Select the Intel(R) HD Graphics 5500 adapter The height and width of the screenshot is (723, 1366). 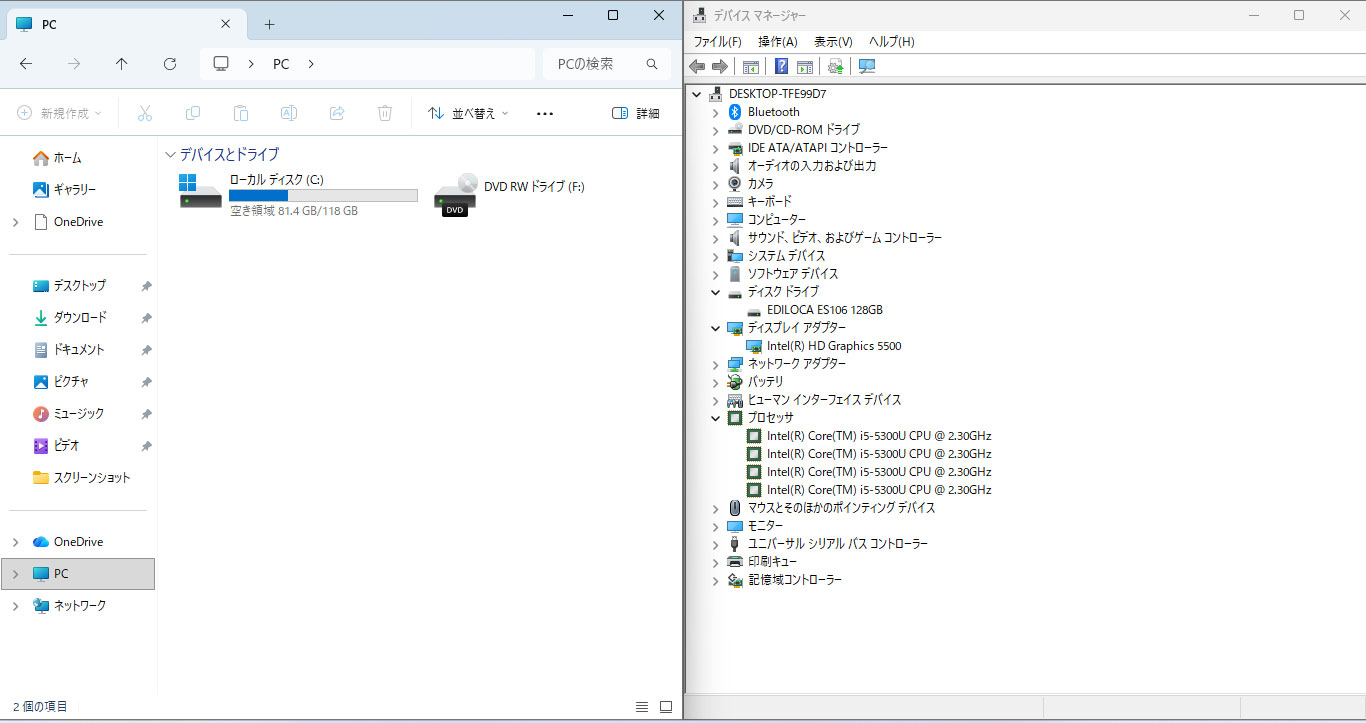[833, 346]
